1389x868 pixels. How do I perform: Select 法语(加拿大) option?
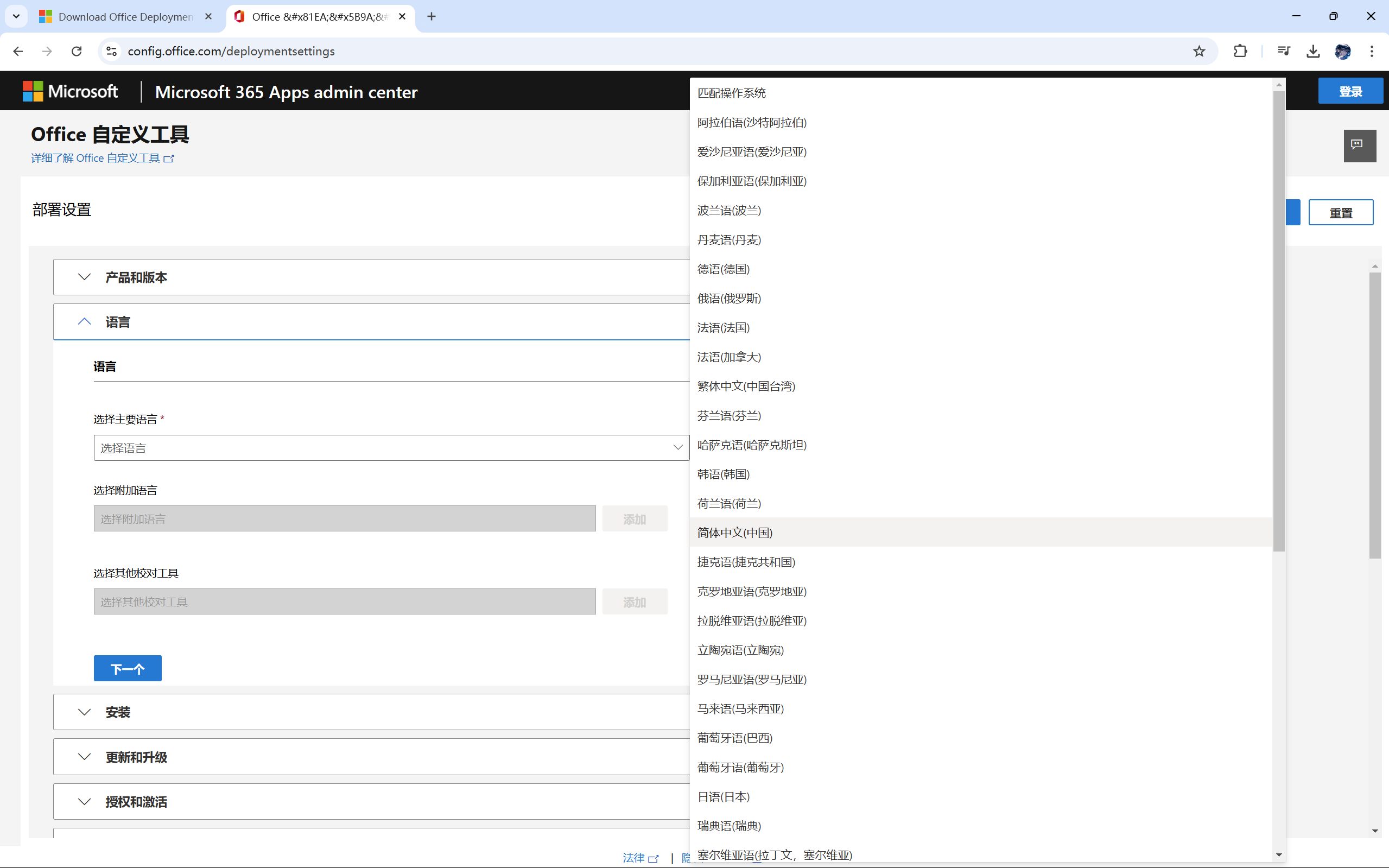981,357
